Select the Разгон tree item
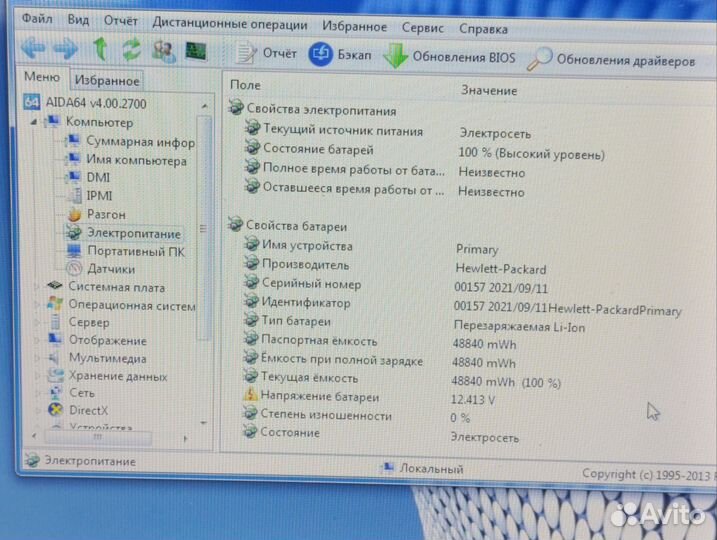The image size is (717, 540). click(x=96, y=214)
